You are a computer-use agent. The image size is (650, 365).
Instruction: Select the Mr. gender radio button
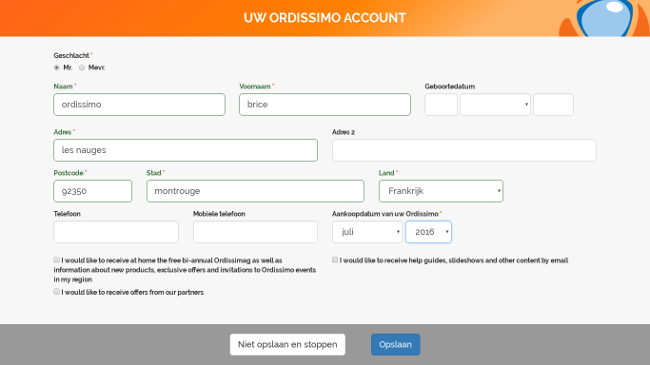point(57,68)
